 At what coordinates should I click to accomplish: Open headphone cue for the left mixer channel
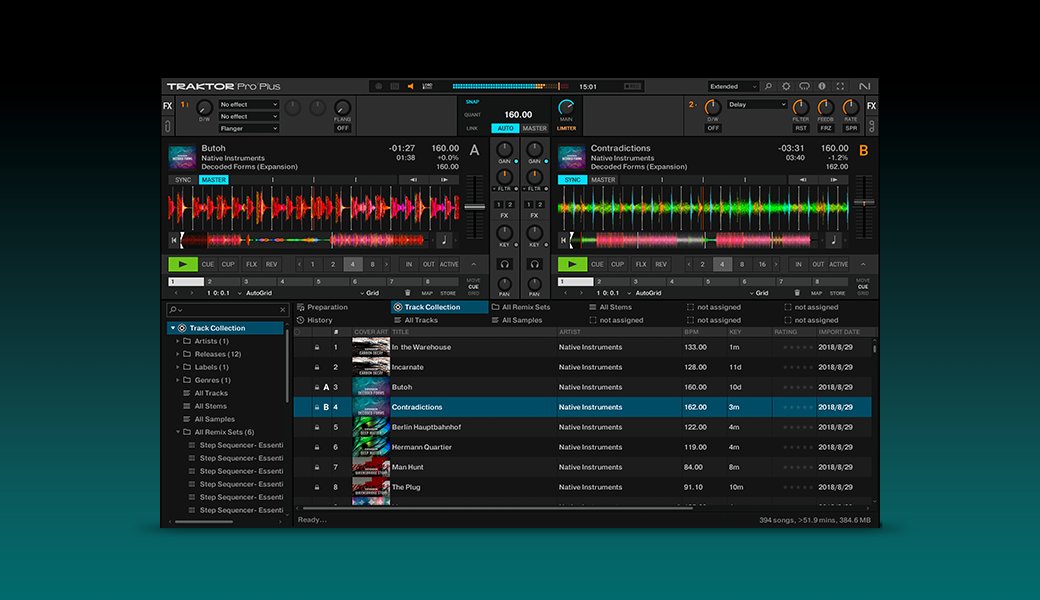pyautogui.click(x=505, y=264)
